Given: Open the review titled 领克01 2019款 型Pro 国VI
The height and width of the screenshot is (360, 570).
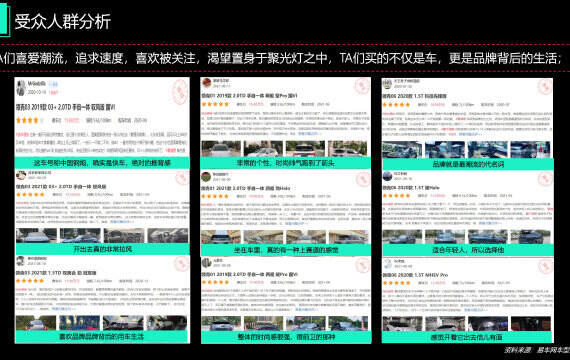Looking at the screenshot, I should pyautogui.click(x=249, y=96).
